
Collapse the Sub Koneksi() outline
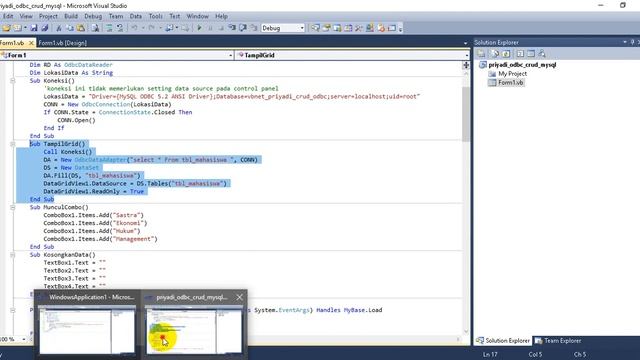pos(13,81)
